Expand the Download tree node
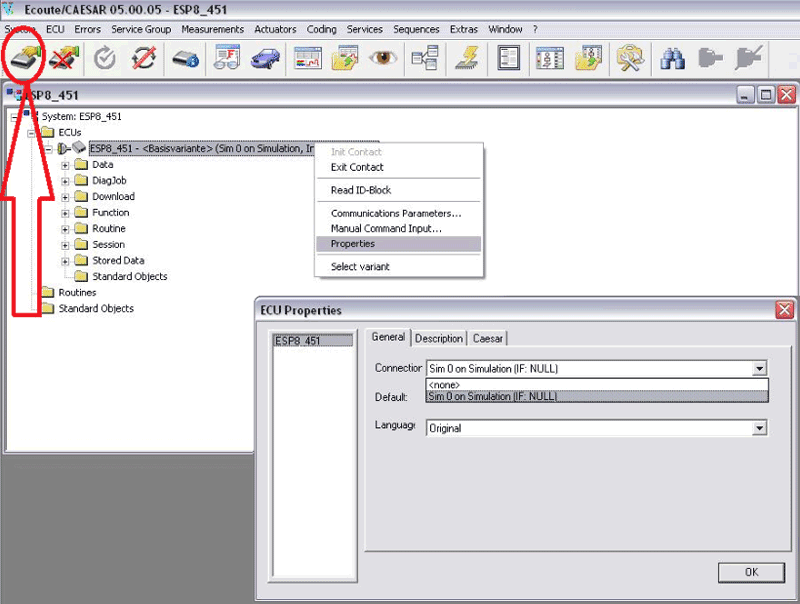Image resolution: width=800 pixels, height=604 pixels. click(65, 197)
